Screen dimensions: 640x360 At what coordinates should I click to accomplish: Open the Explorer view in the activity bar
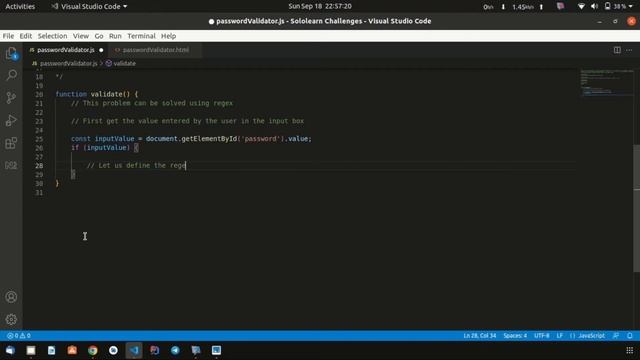click(x=11, y=53)
